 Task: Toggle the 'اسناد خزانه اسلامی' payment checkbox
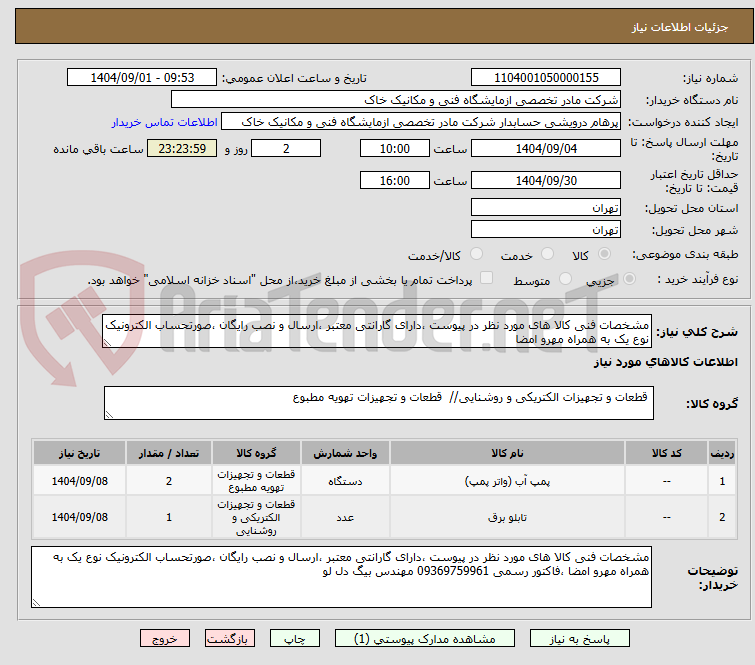click(487, 279)
